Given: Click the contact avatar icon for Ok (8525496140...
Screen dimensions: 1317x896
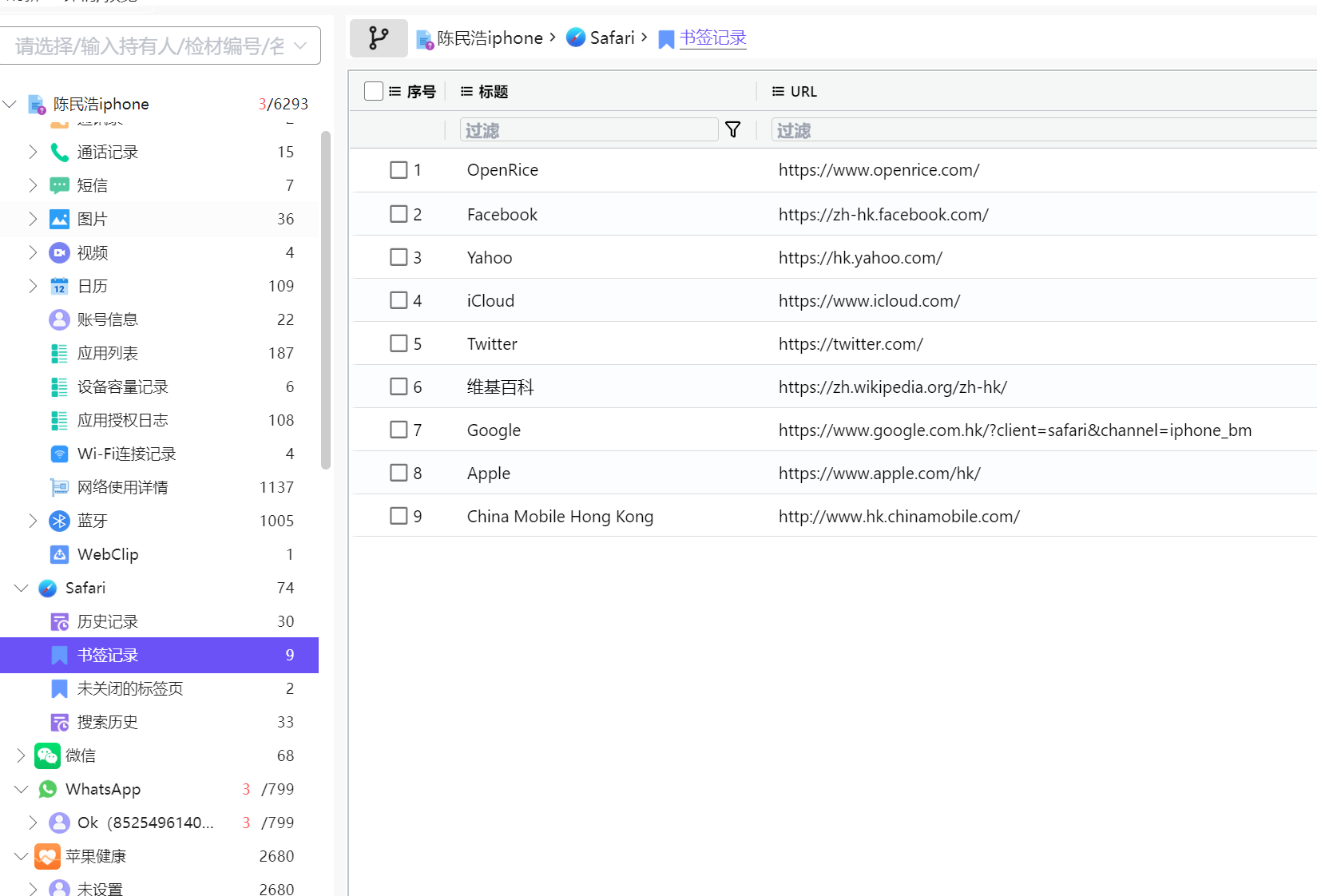Looking at the screenshot, I should coord(59,823).
